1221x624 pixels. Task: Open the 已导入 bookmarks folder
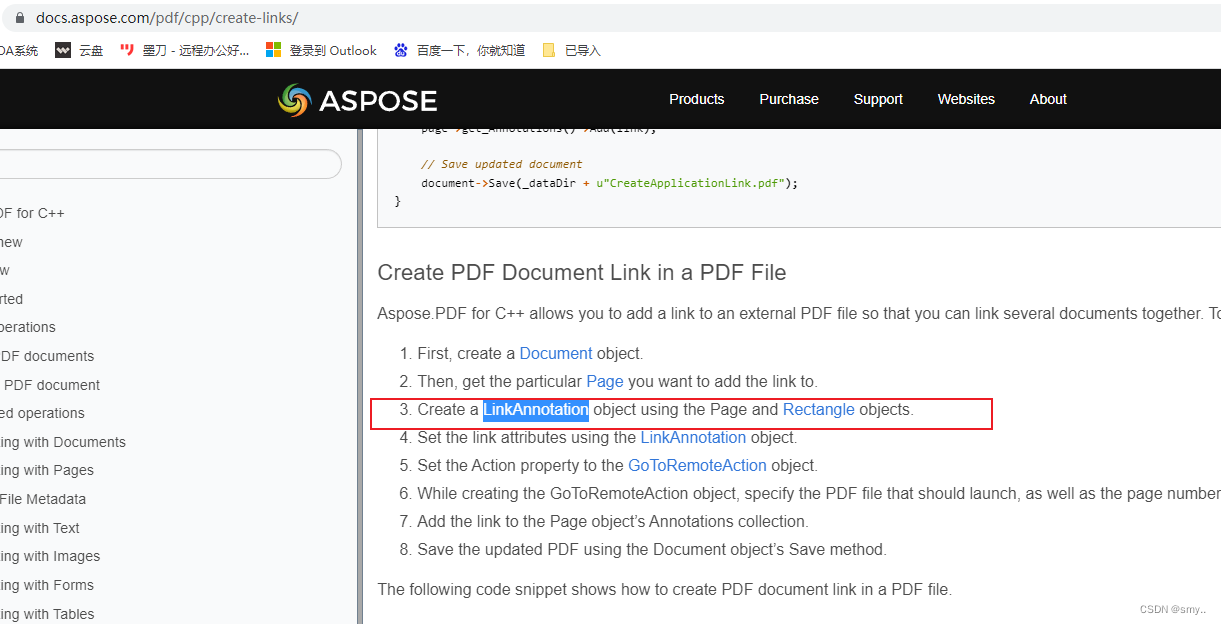571,50
